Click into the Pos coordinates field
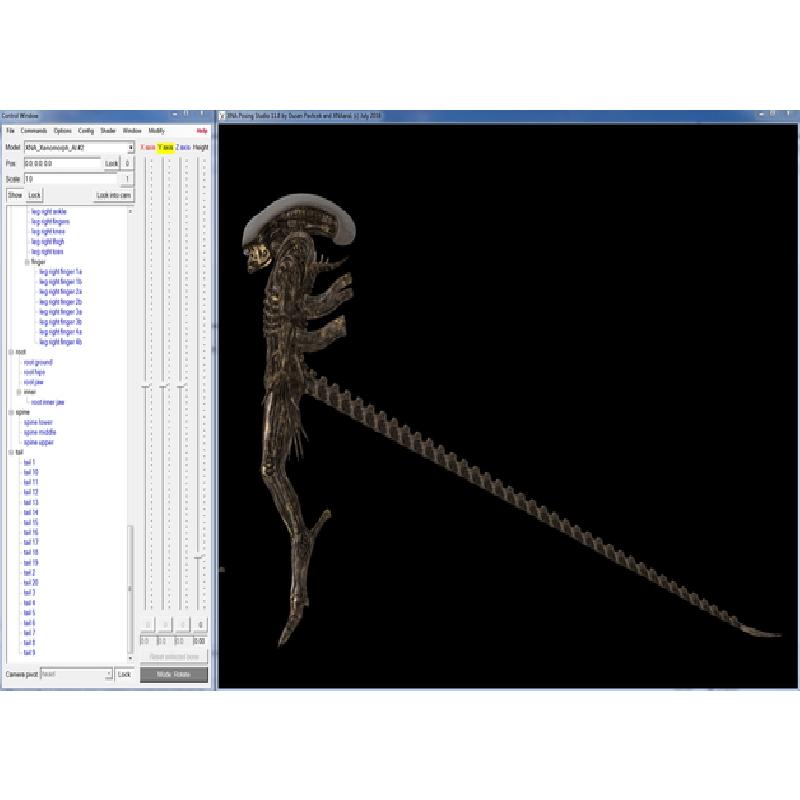This screenshot has height=800, width=800. coord(62,164)
